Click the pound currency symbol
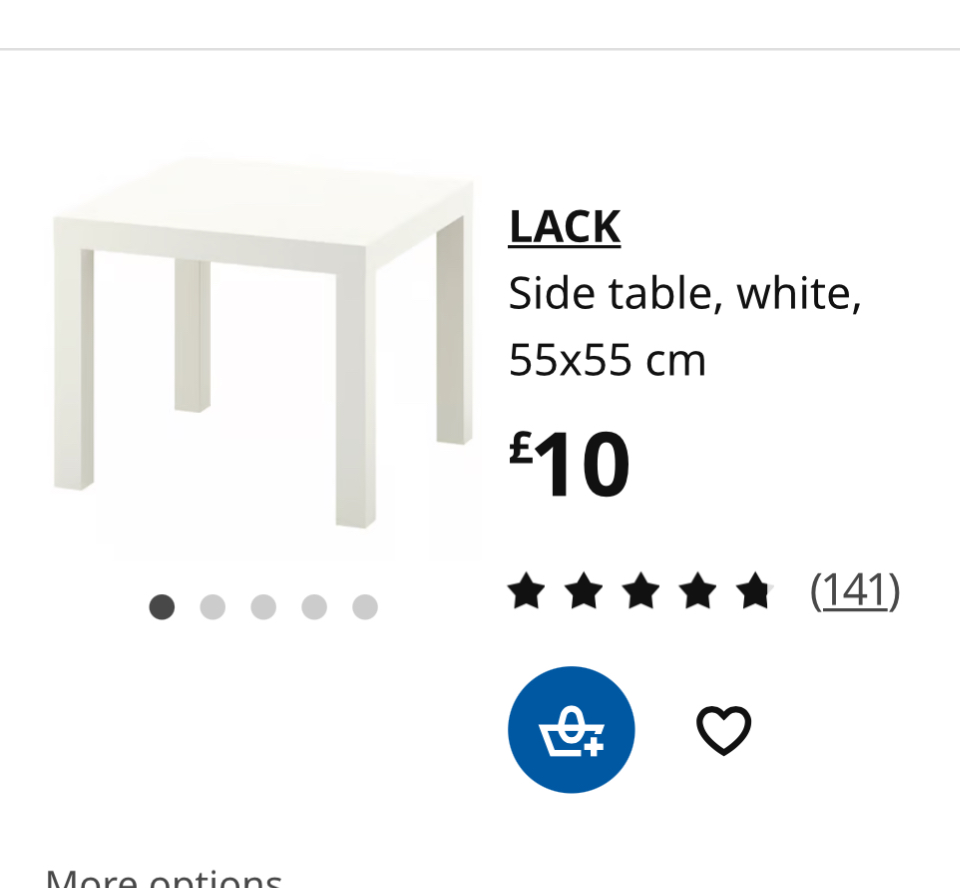Image resolution: width=960 pixels, height=888 pixels. 521,449
